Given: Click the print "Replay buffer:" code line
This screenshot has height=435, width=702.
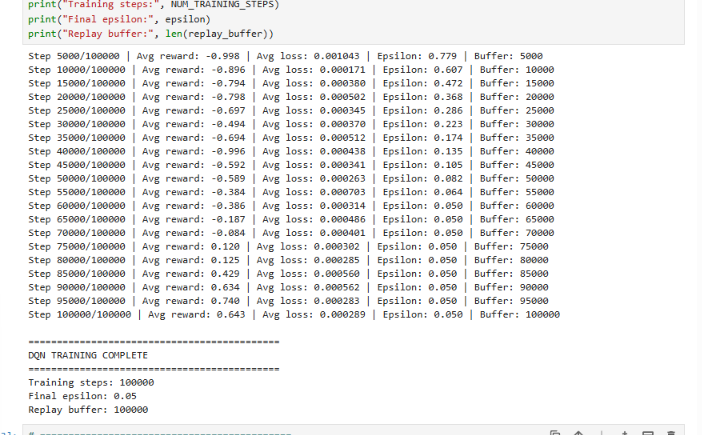Looking at the screenshot, I should pos(150,34).
